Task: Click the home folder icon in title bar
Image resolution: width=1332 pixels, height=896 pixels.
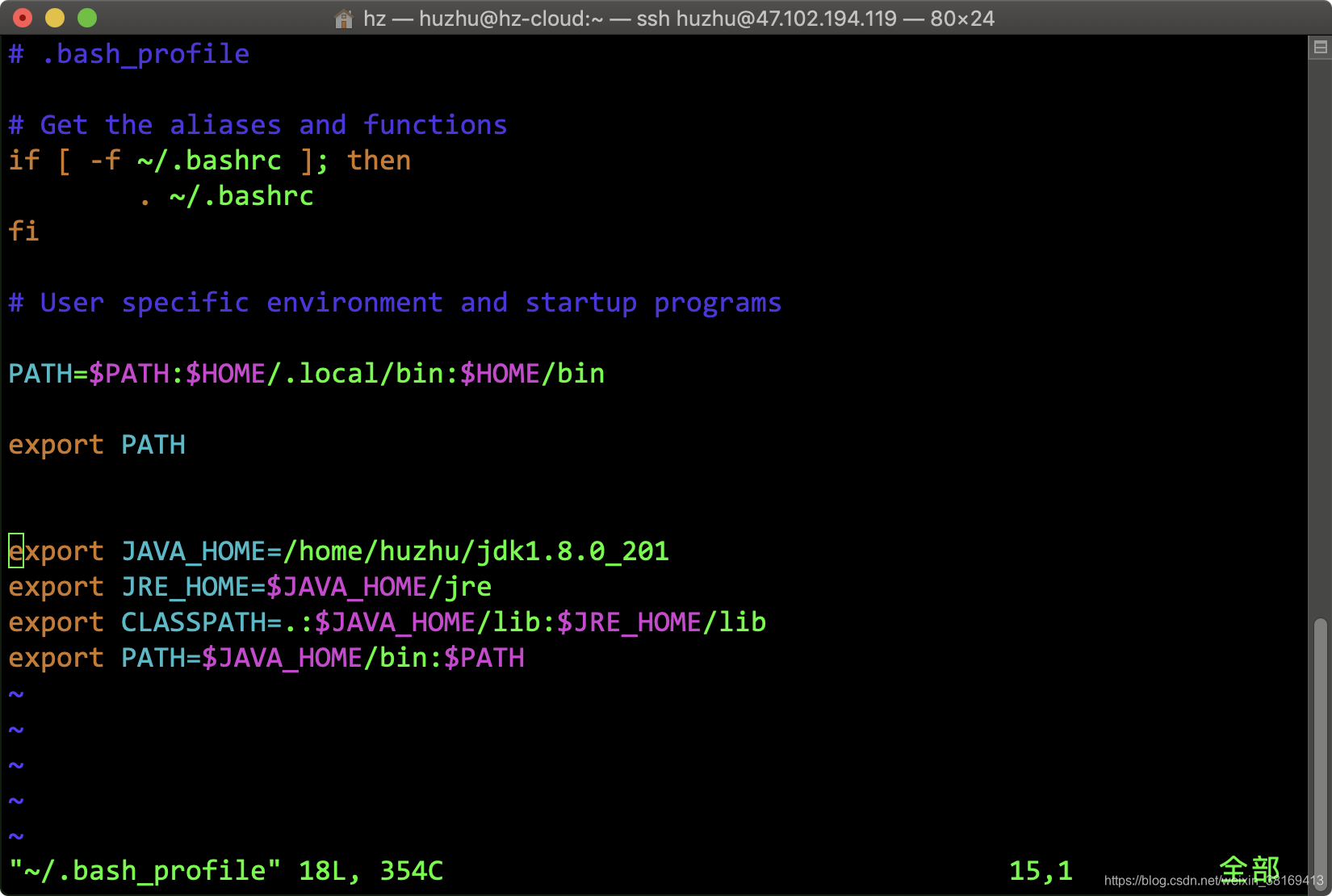Action: click(x=344, y=19)
